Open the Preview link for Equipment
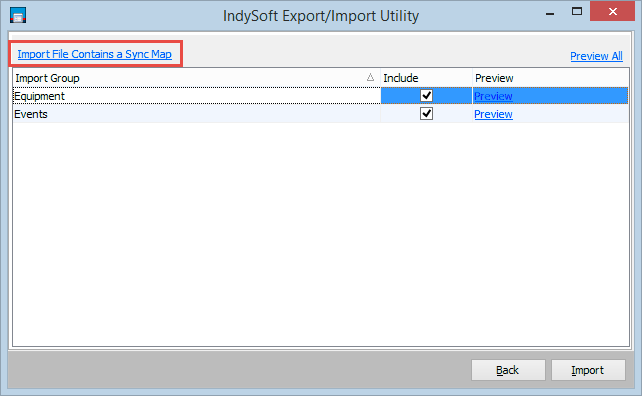This screenshot has width=642, height=396. 493,96
